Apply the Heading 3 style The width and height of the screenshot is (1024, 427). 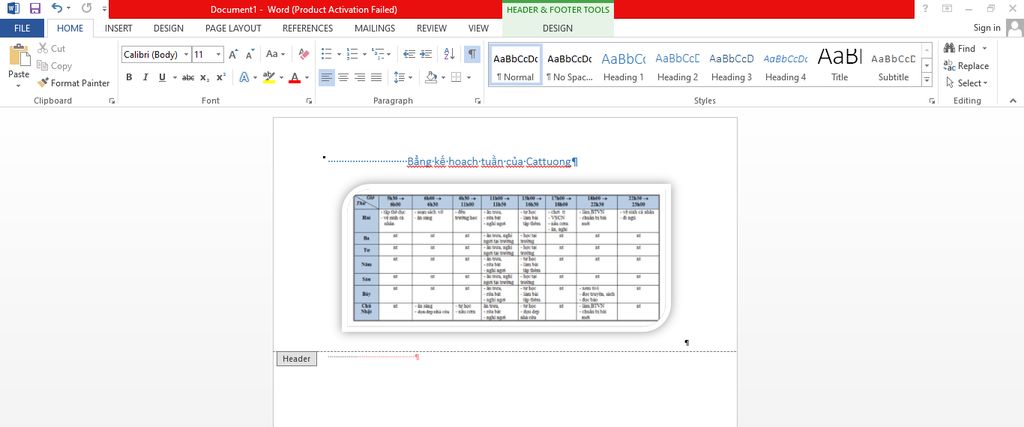731,64
